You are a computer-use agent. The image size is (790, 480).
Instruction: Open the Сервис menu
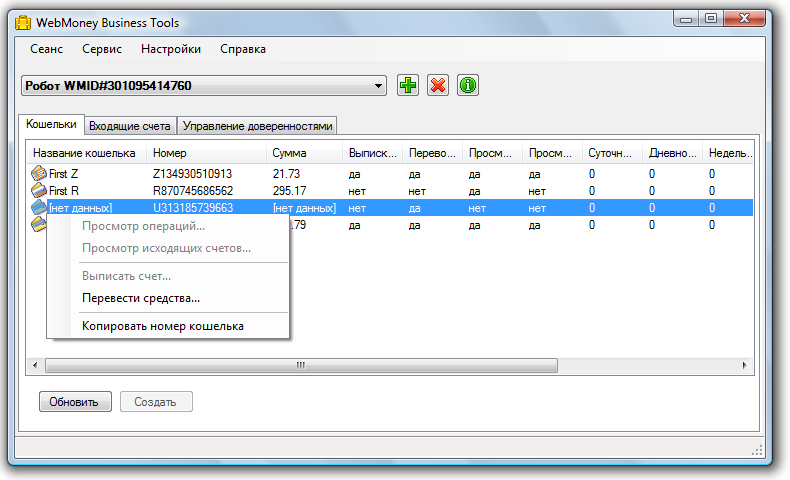pos(102,49)
